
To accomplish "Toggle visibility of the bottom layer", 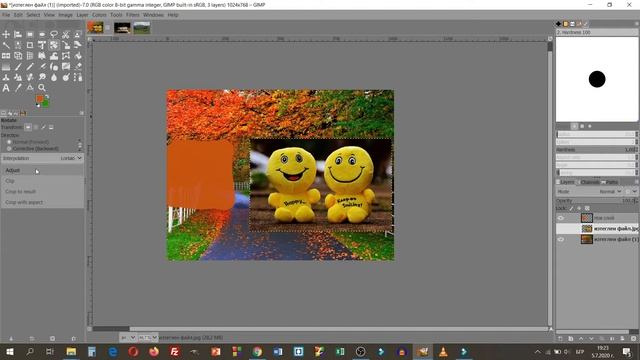I will point(560,239).
